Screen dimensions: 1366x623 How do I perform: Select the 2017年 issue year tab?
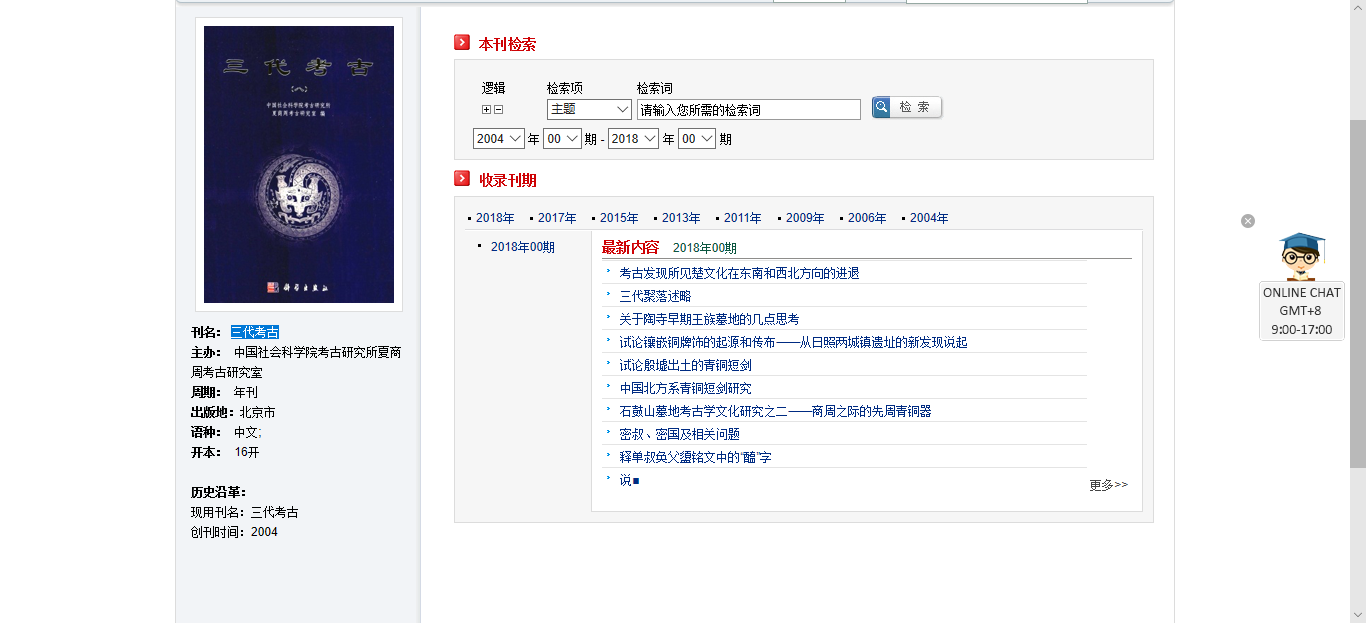557,218
